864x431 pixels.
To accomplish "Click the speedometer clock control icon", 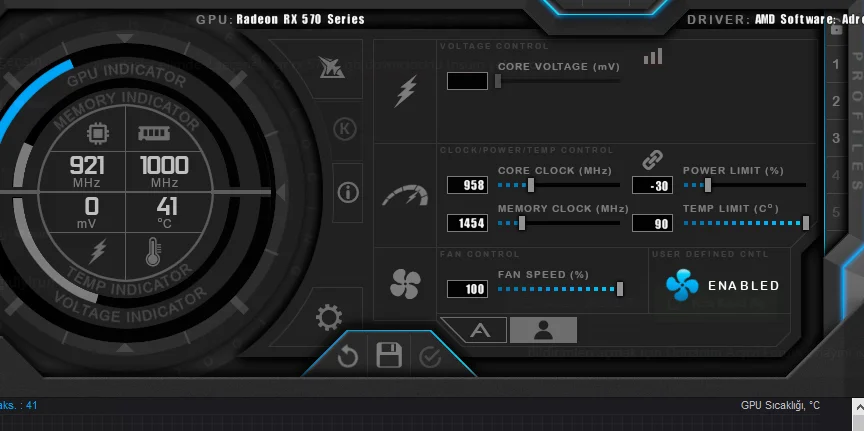I will tap(405, 196).
